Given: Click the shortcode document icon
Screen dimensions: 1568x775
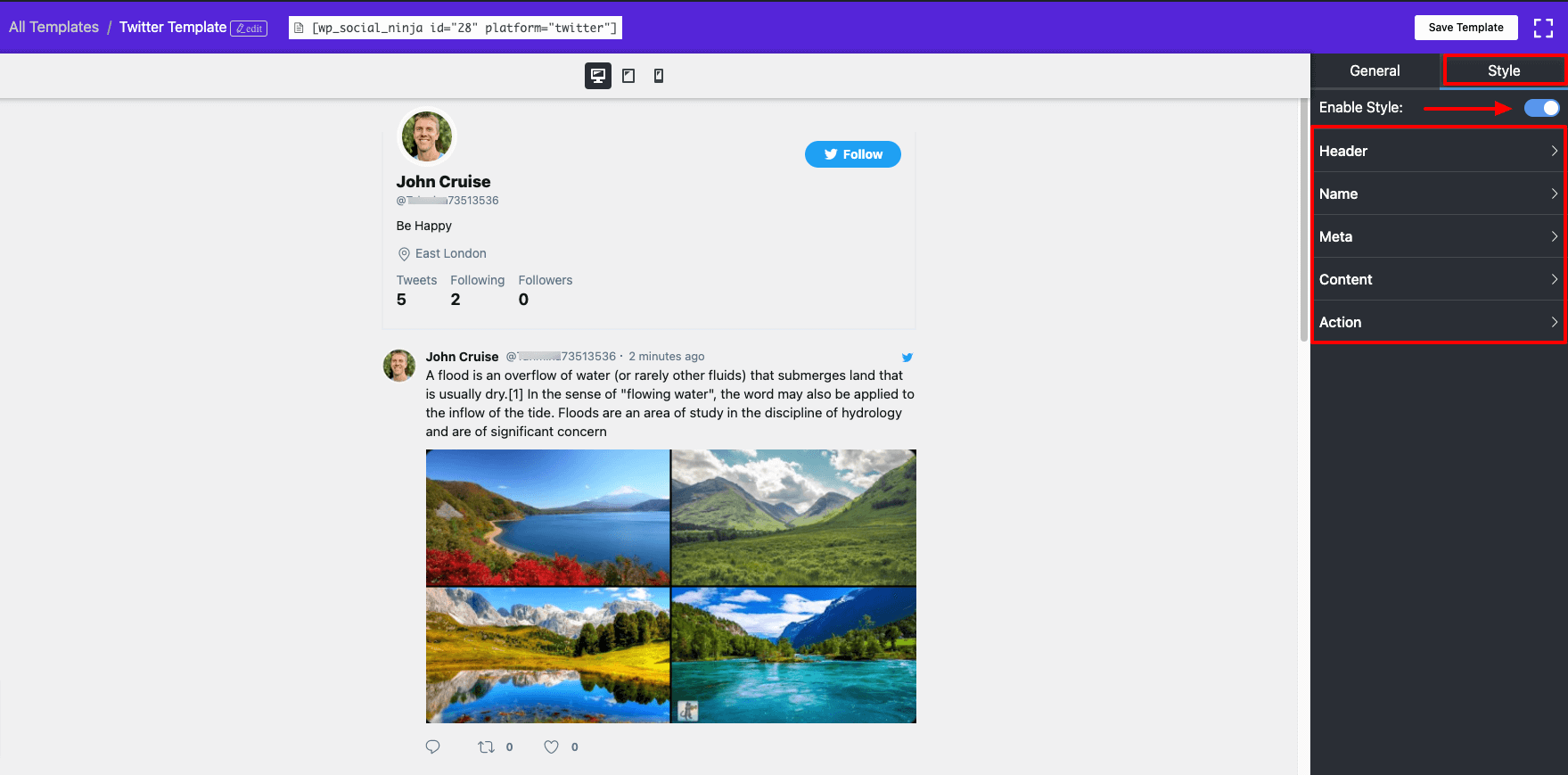Looking at the screenshot, I should click(x=299, y=28).
